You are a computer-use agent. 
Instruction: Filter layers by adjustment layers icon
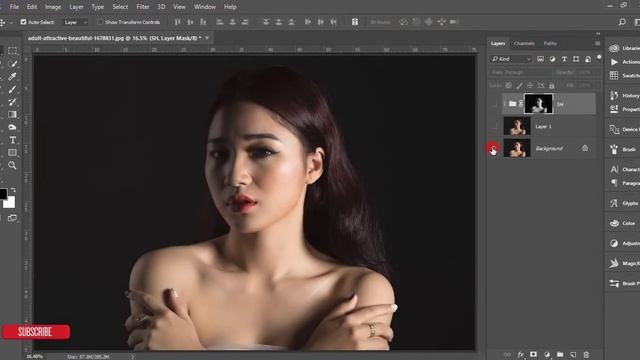click(x=552, y=59)
